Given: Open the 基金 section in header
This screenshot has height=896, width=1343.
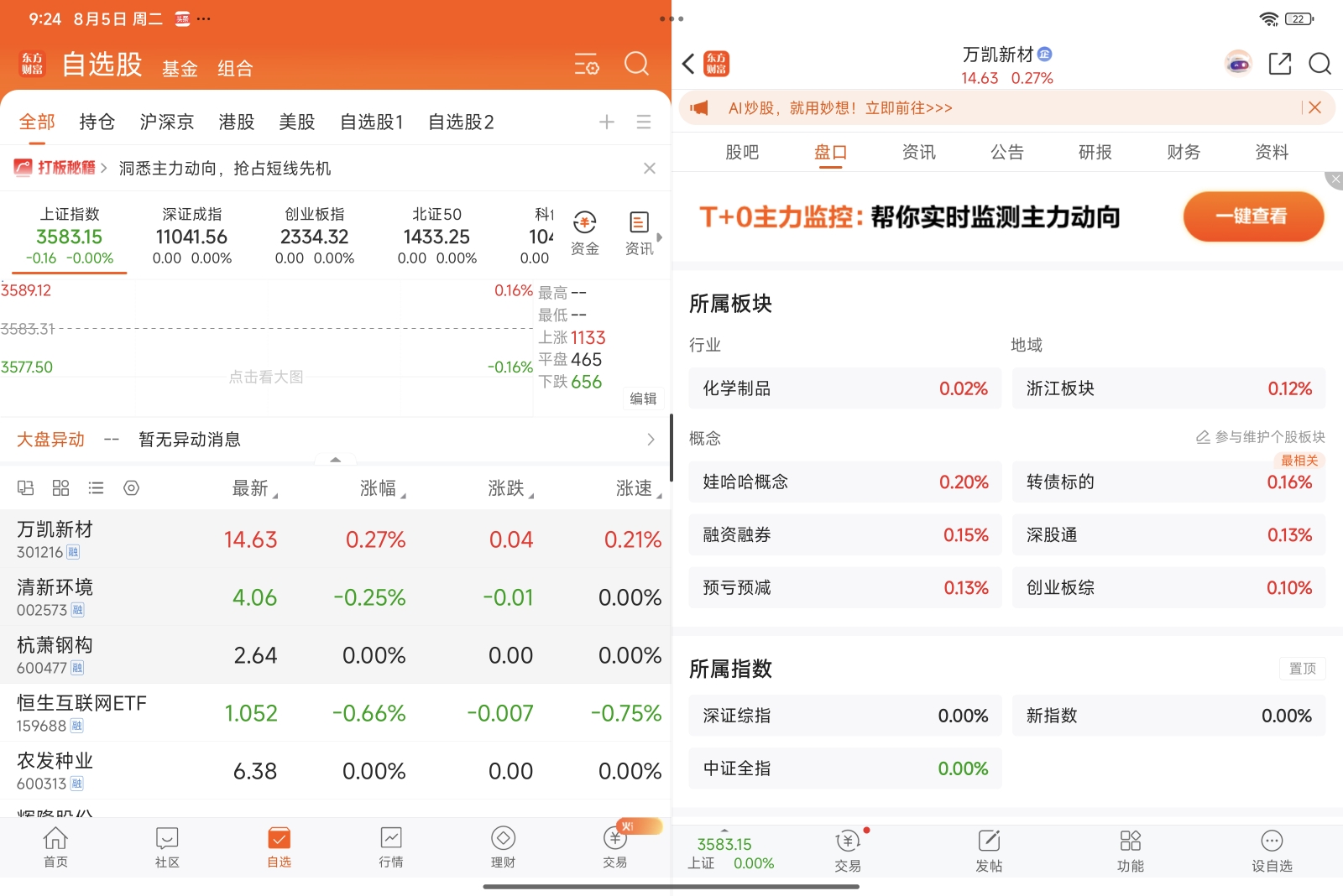Looking at the screenshot, I should 180,69.
